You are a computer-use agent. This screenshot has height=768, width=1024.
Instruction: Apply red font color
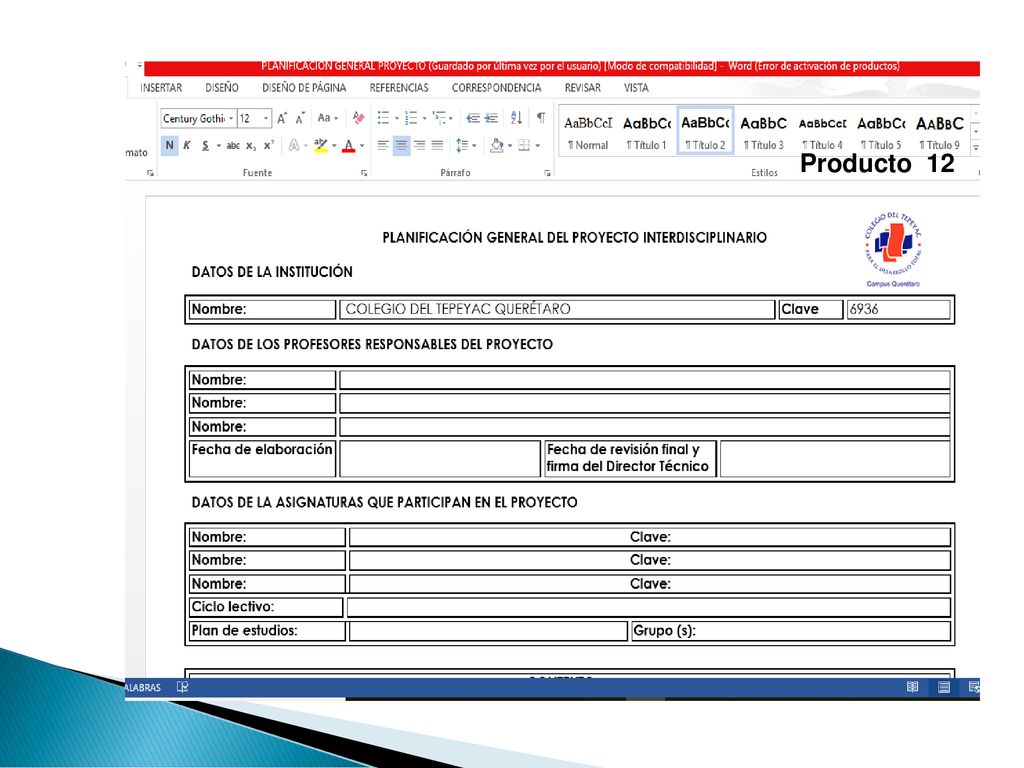click(x=349, y=146)
